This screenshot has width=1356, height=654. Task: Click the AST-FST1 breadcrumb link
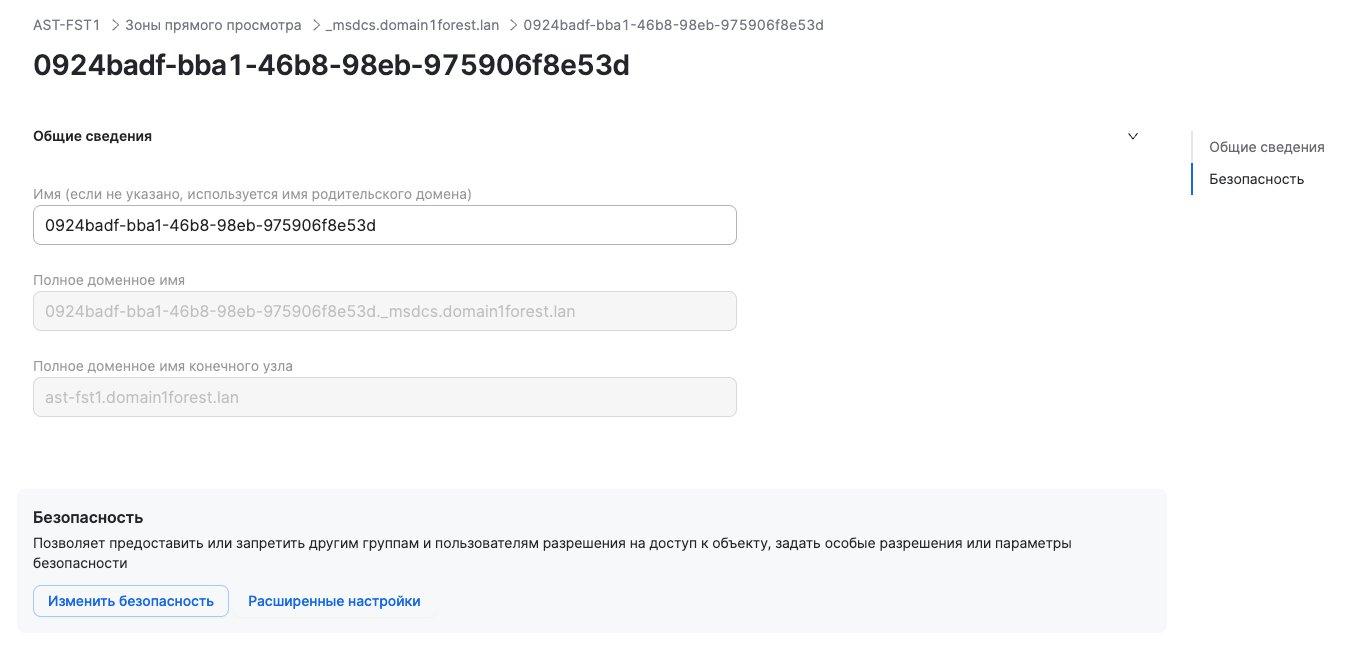[x=66, y=25]
